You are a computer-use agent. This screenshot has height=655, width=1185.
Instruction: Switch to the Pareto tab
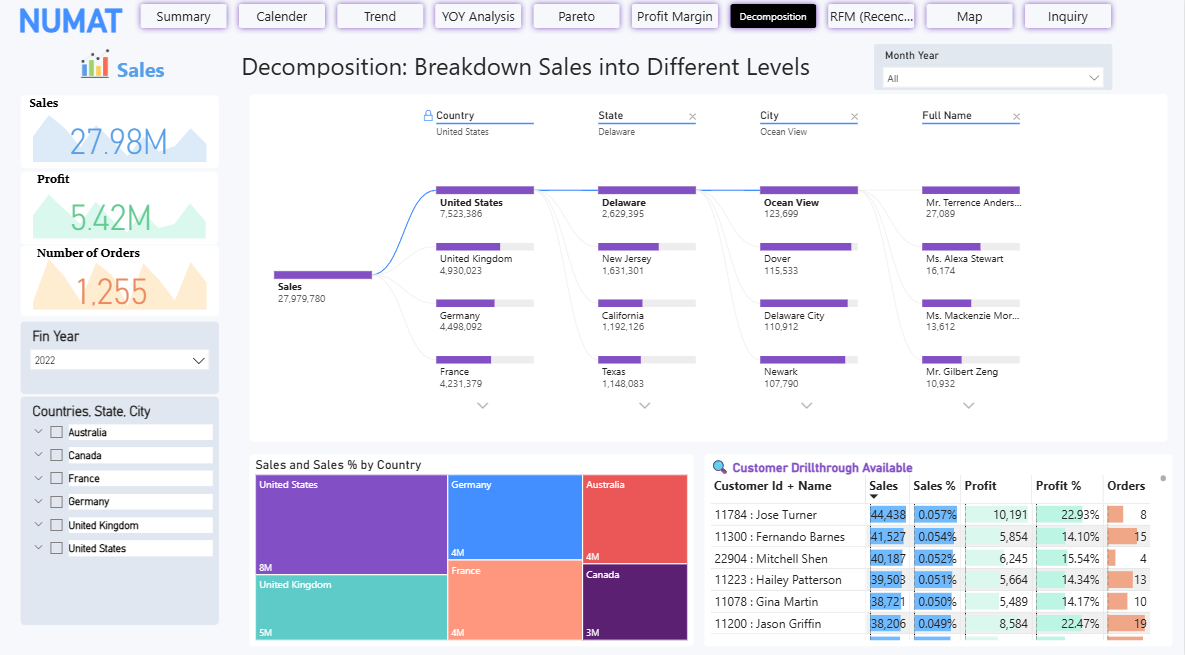coord(577,16)
